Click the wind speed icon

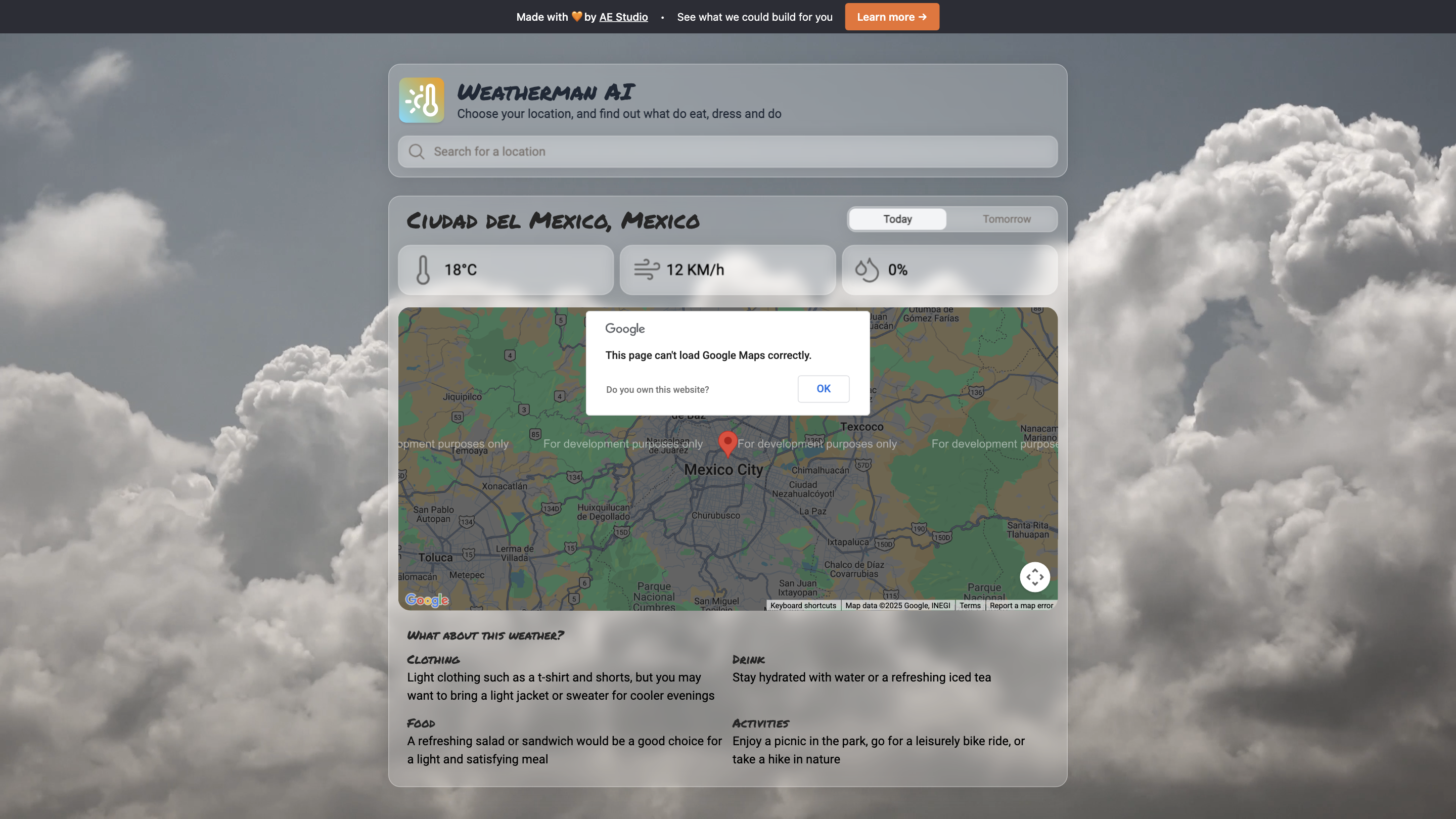(646, 269)
